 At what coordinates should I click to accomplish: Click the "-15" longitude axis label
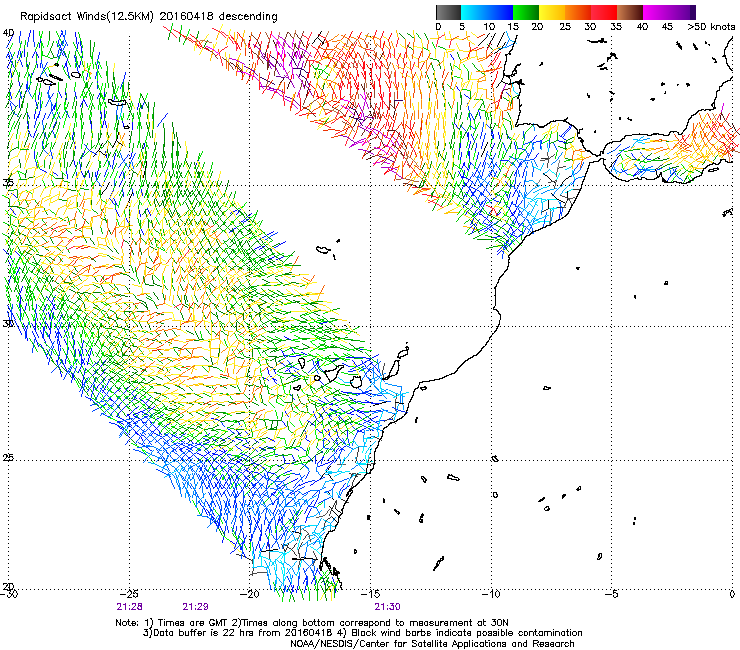click(370, 594)
